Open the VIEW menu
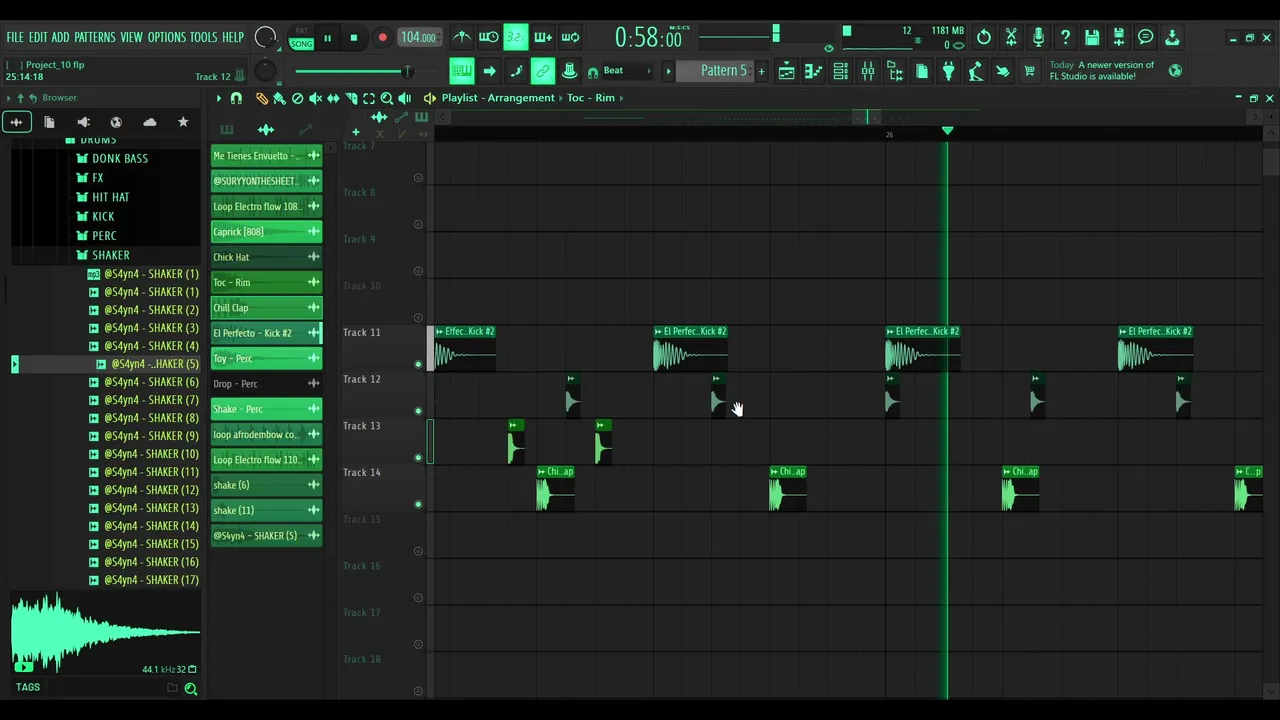 [132, 38]
